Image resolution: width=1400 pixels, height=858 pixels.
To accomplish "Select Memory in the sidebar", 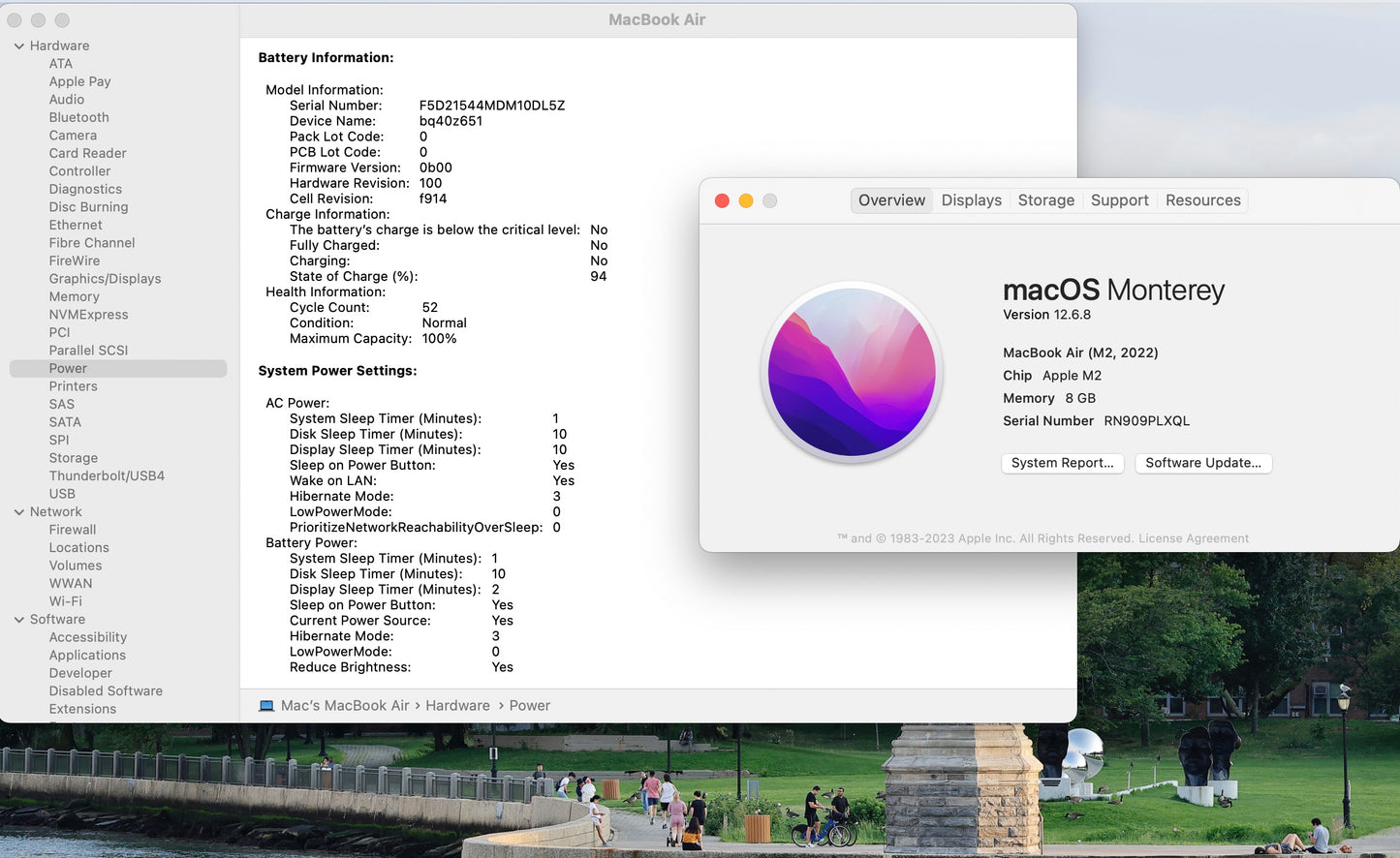I will click(75, 296).
